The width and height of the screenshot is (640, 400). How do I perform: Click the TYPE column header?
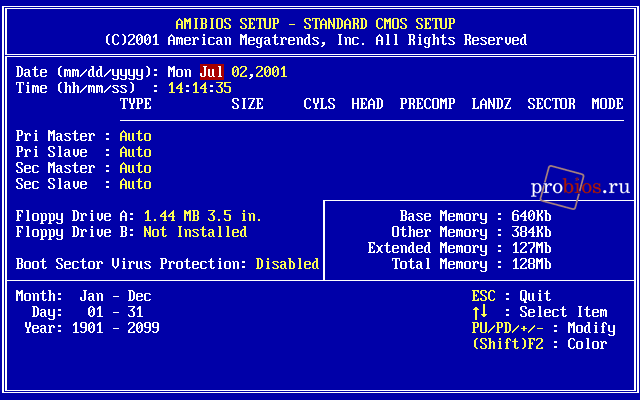pyautogui.click(x=136, y=104)
